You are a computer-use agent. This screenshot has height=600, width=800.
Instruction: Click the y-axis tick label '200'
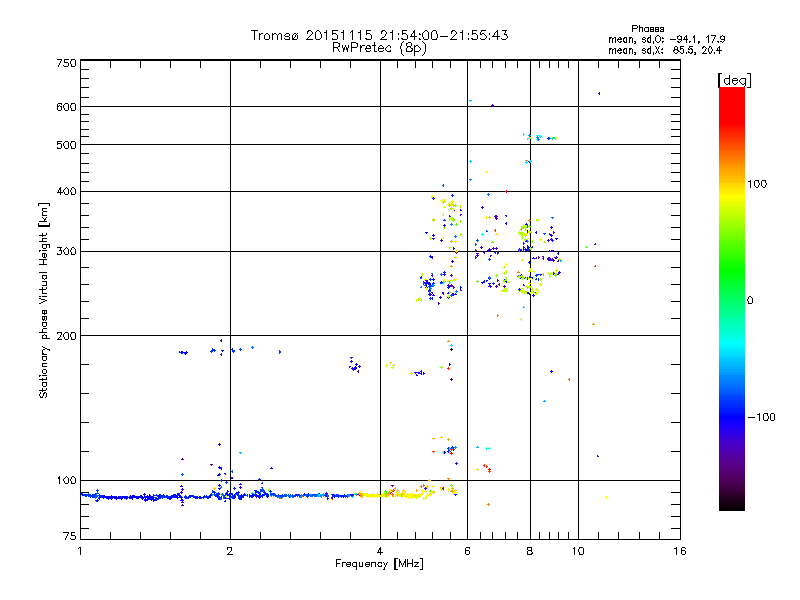tap(66, 336)
